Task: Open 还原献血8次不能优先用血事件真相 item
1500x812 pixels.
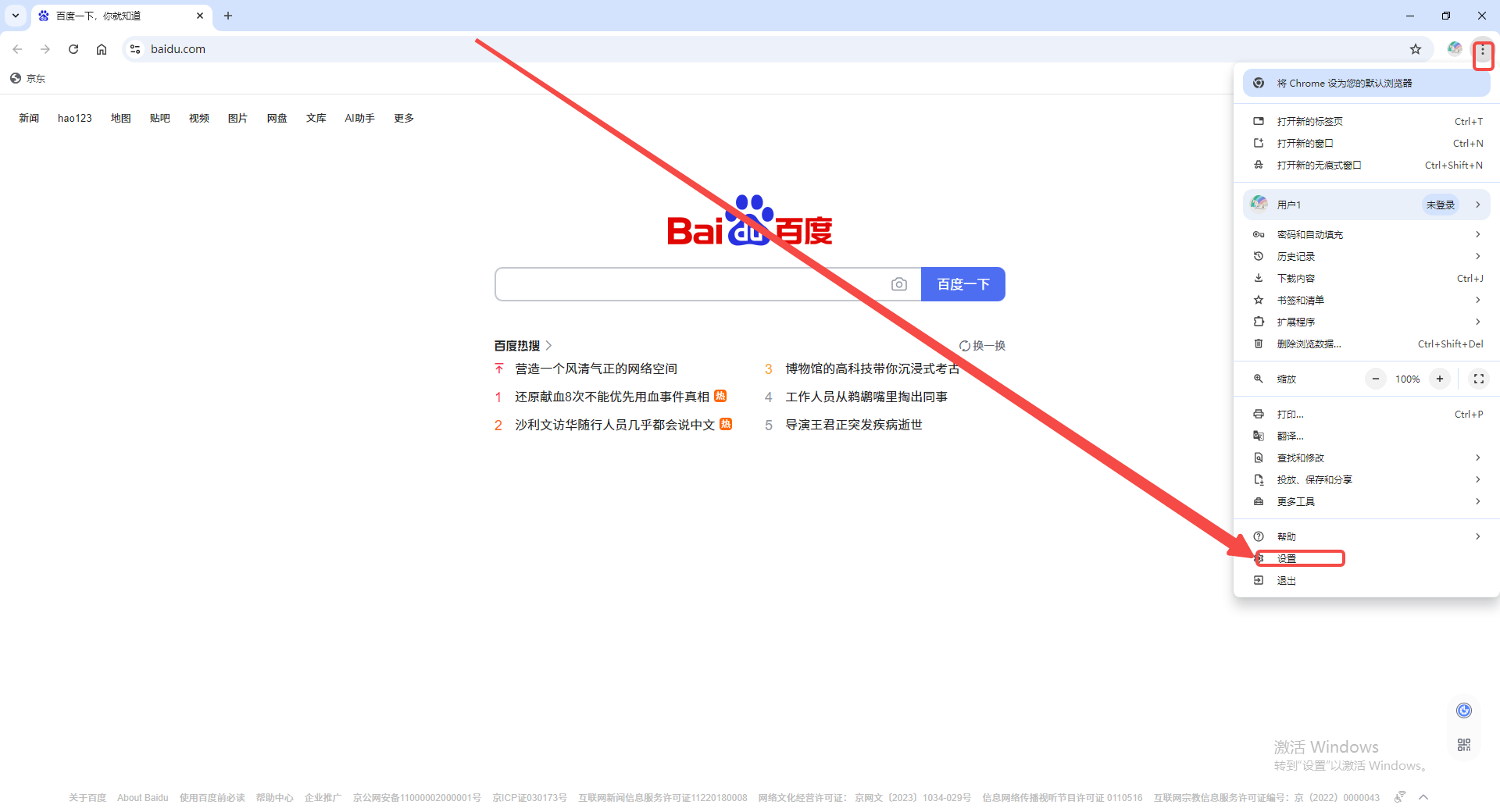Action: 612,397
